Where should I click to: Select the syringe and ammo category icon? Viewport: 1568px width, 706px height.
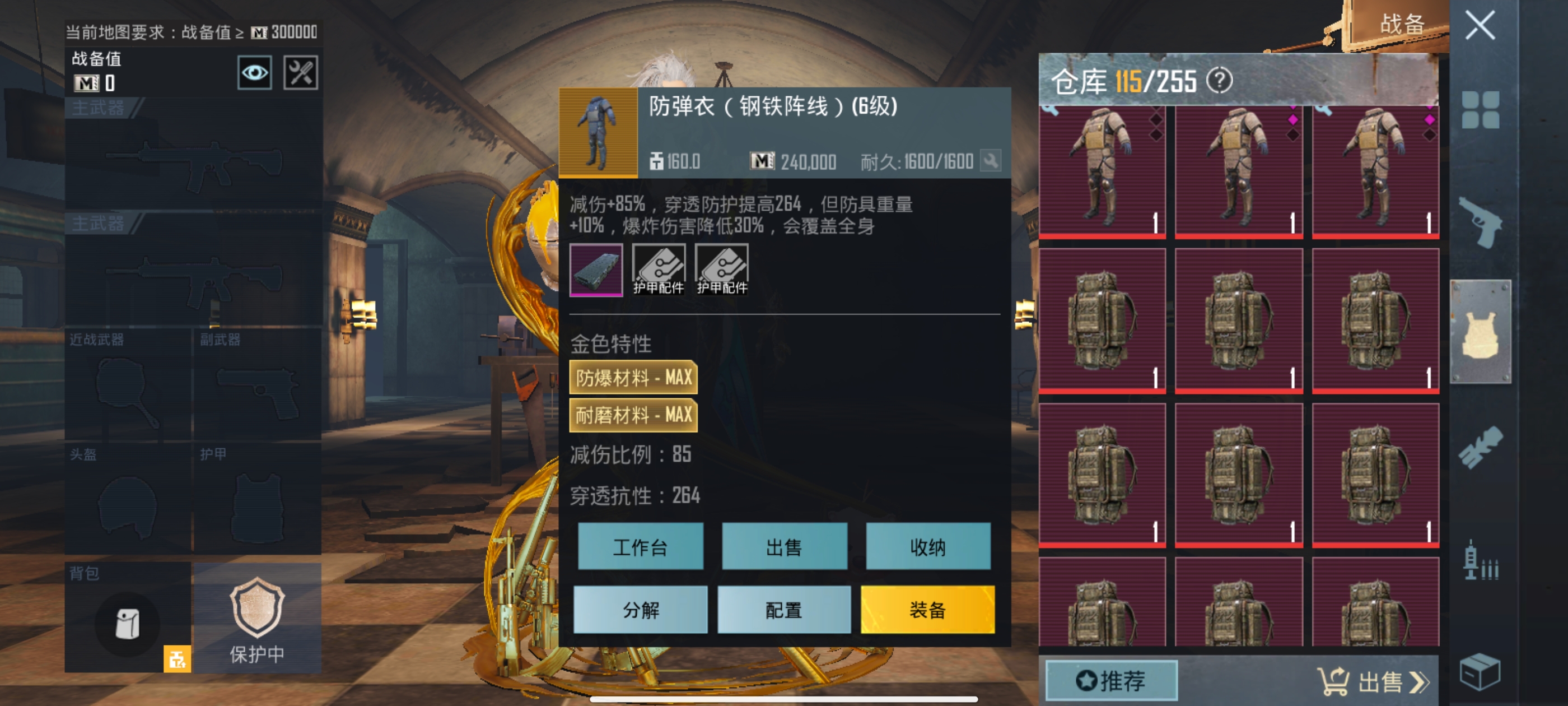click(1480, 560)
